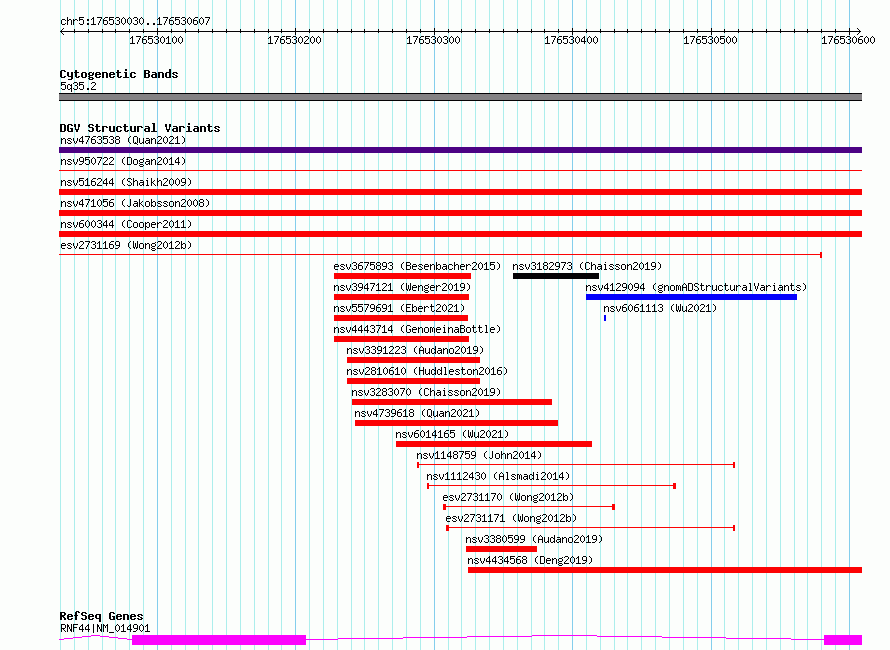Click ruler position 176530300
Screen dimensions: 890x650
click(433, 40)
